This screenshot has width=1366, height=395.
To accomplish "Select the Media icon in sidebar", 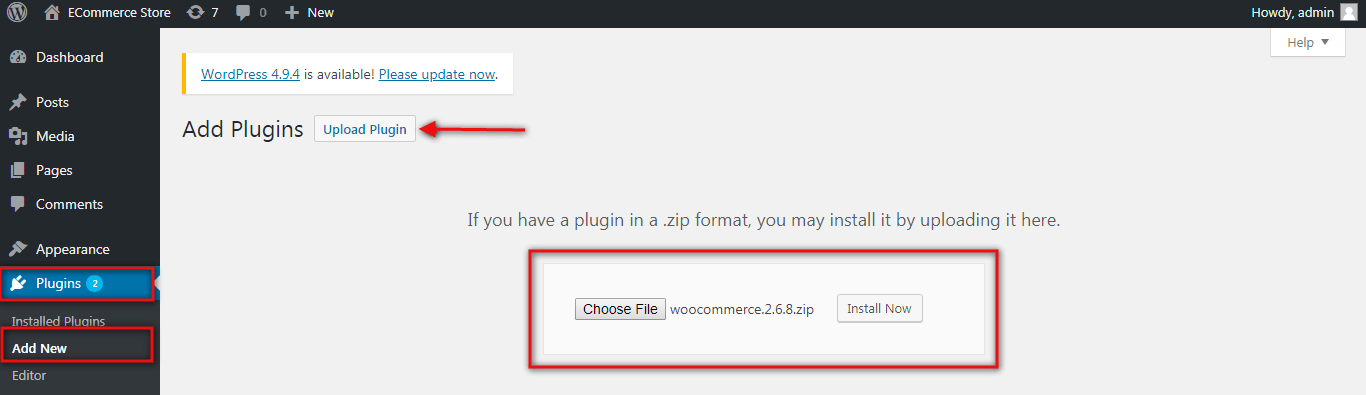I will 17,136.
